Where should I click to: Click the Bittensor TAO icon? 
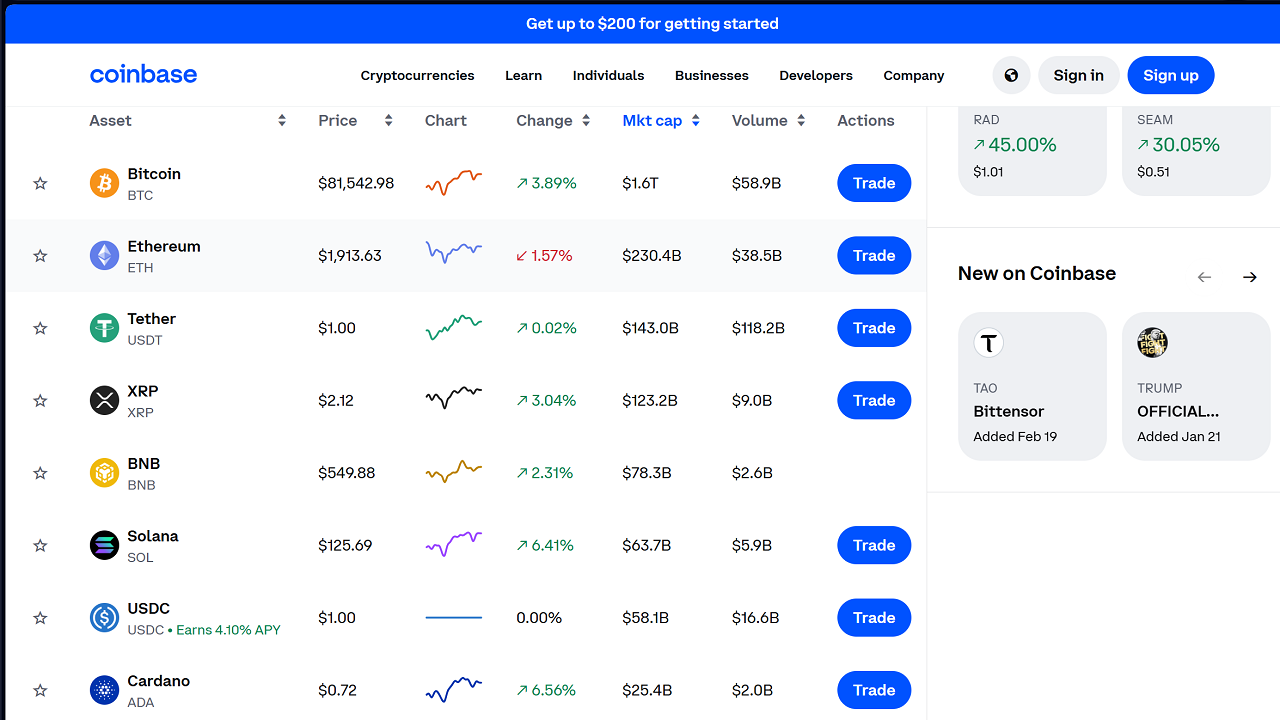[988, 343]
